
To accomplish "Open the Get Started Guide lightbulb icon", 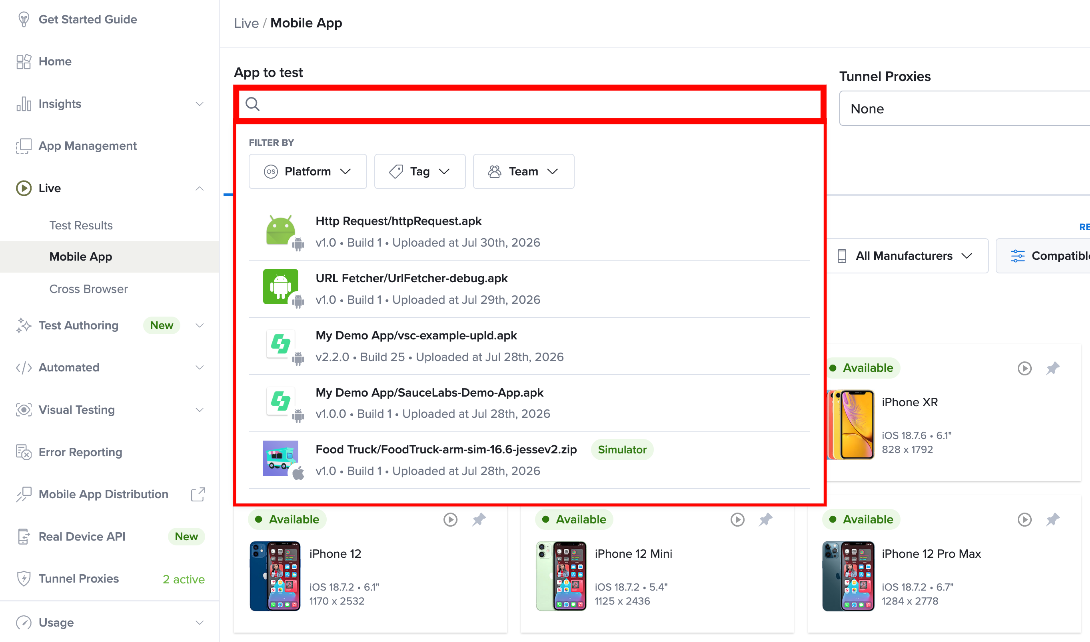I will [24, 19].
